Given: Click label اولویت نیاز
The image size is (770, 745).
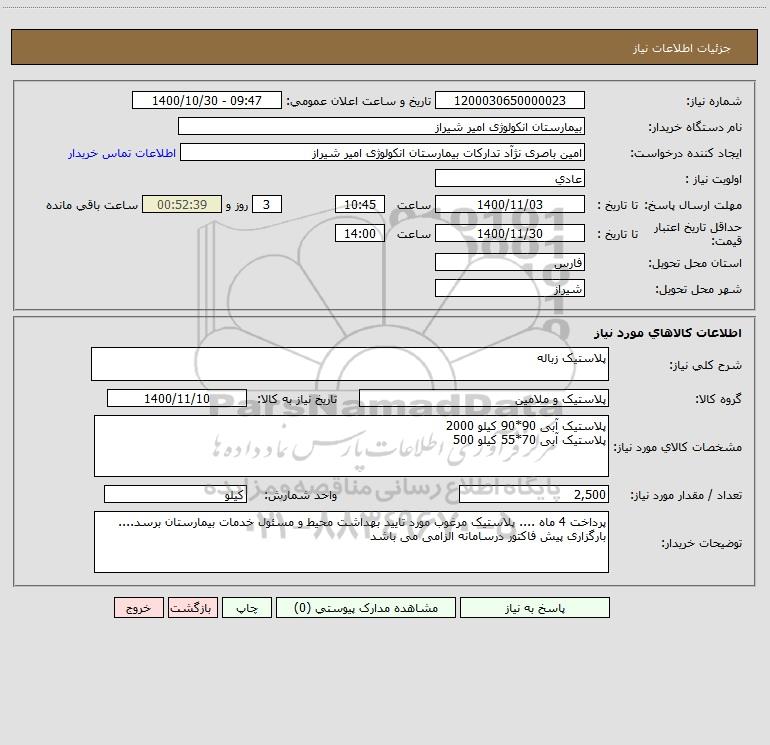Looking at the screenshot, I should click(714, 180).
